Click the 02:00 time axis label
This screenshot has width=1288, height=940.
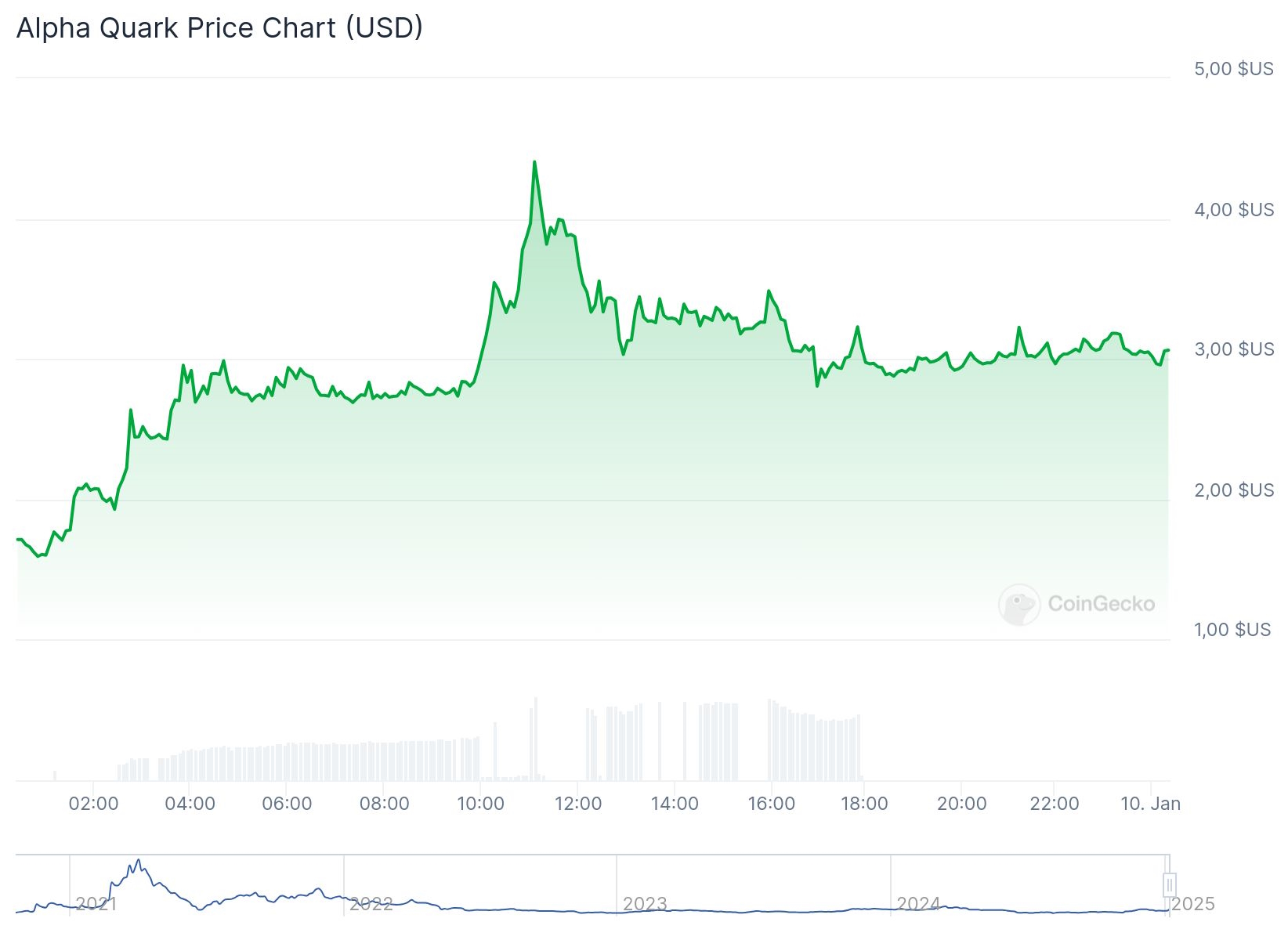(x=93, y=804)
